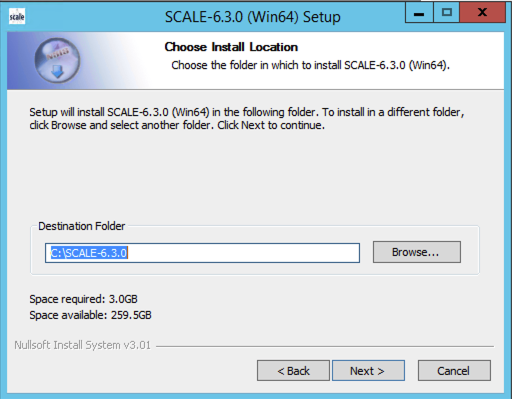The width and height of the screenshot is (512, 399).
Task: Click the SCALE-6.3.0 (Win64) Setup title text
Action: coord(253,17)
